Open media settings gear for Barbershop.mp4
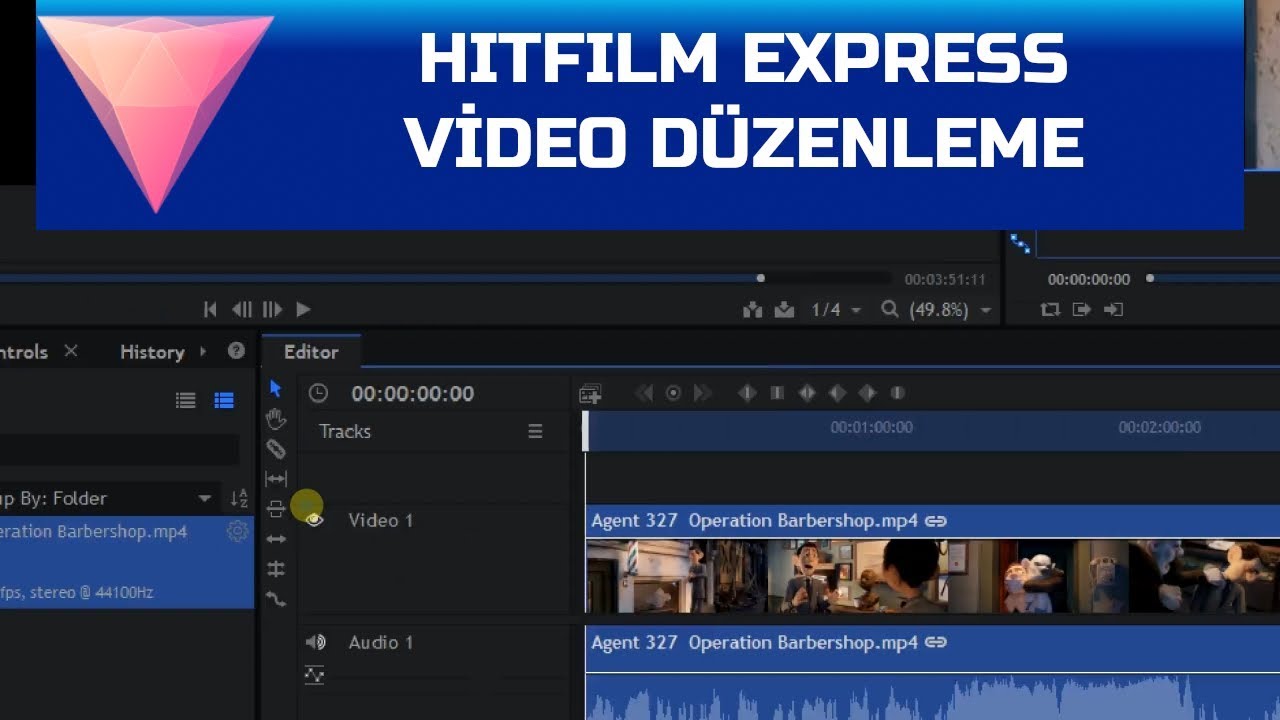1280x720 pixels. tap(237, 531)
